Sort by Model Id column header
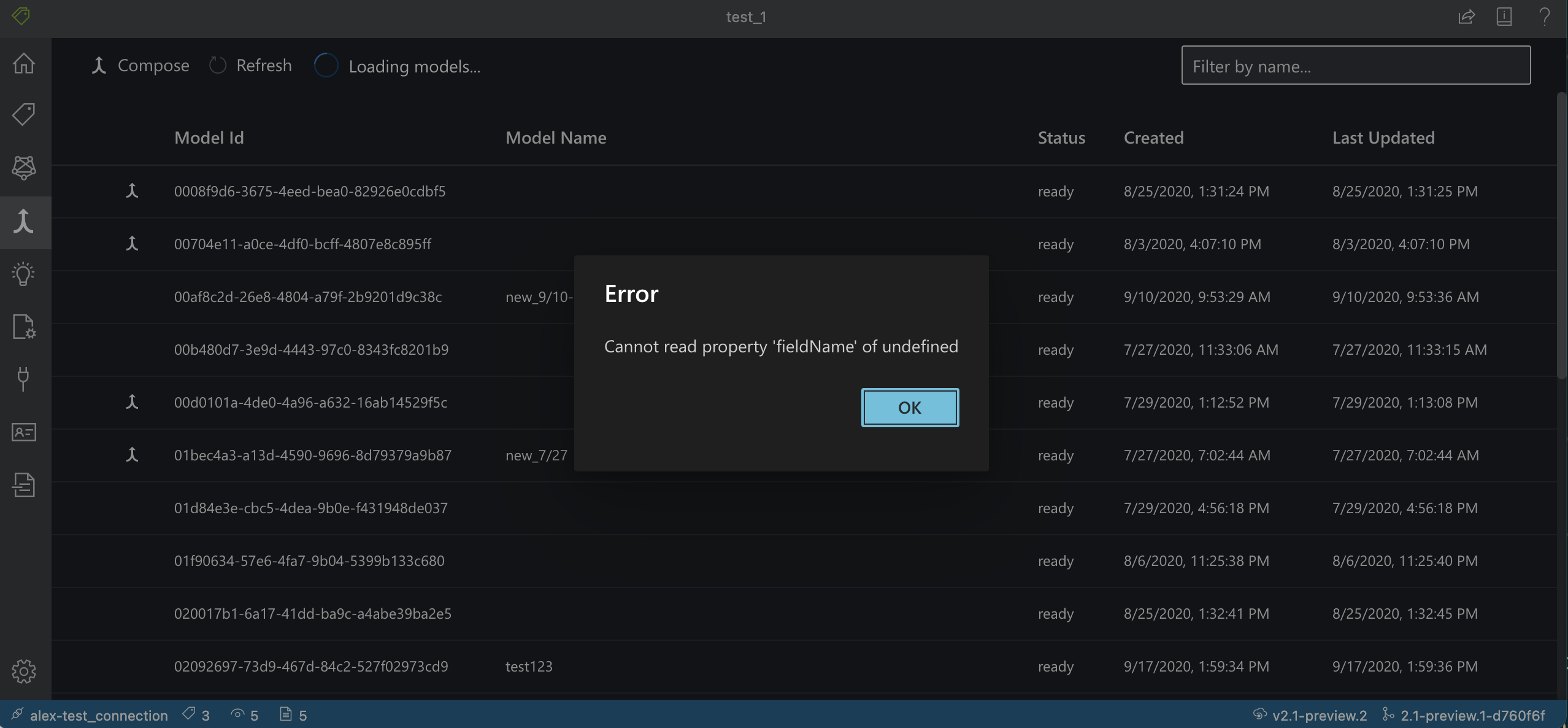This screenshot has width=1568, height=728. 209,137
